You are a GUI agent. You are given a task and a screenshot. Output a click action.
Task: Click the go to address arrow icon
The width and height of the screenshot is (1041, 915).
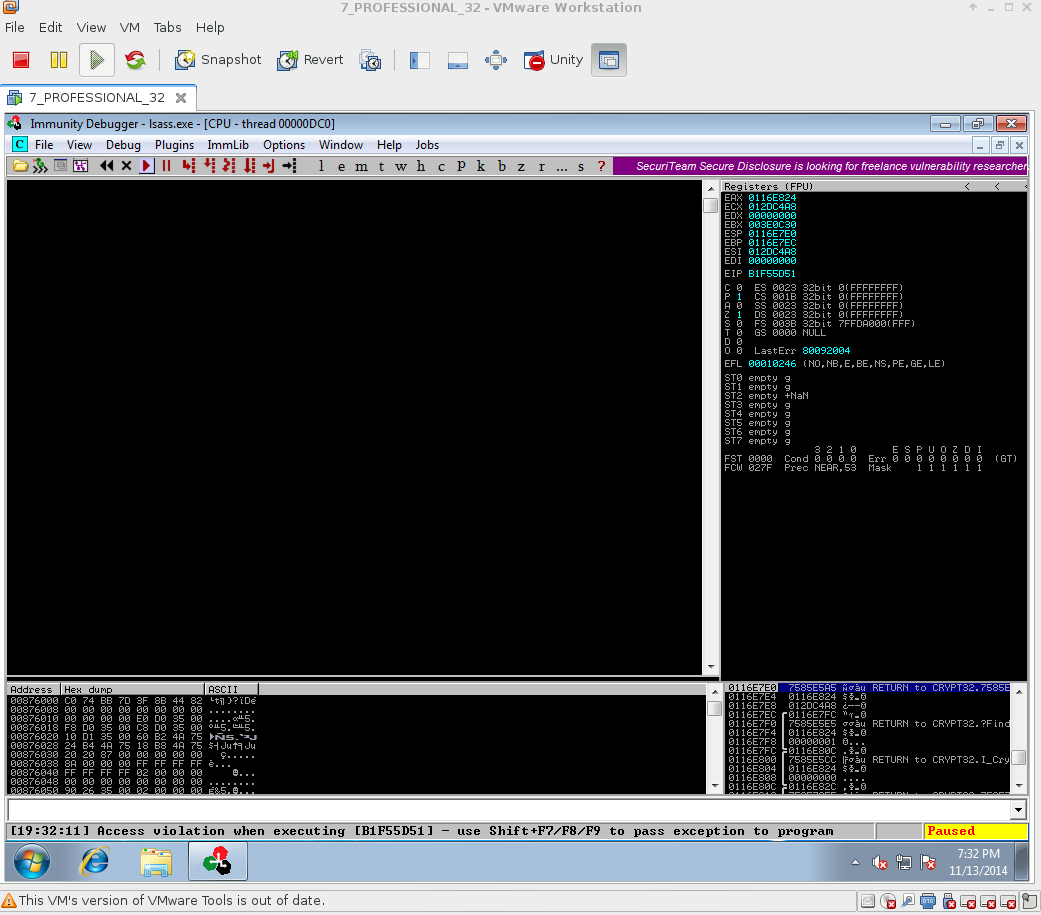coord(289,166)
